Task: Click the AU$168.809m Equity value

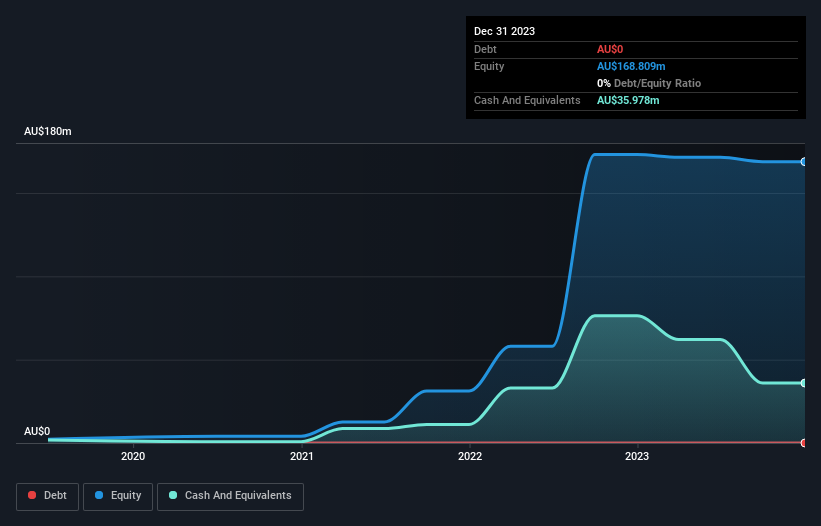Action: (x=631, y=66)
